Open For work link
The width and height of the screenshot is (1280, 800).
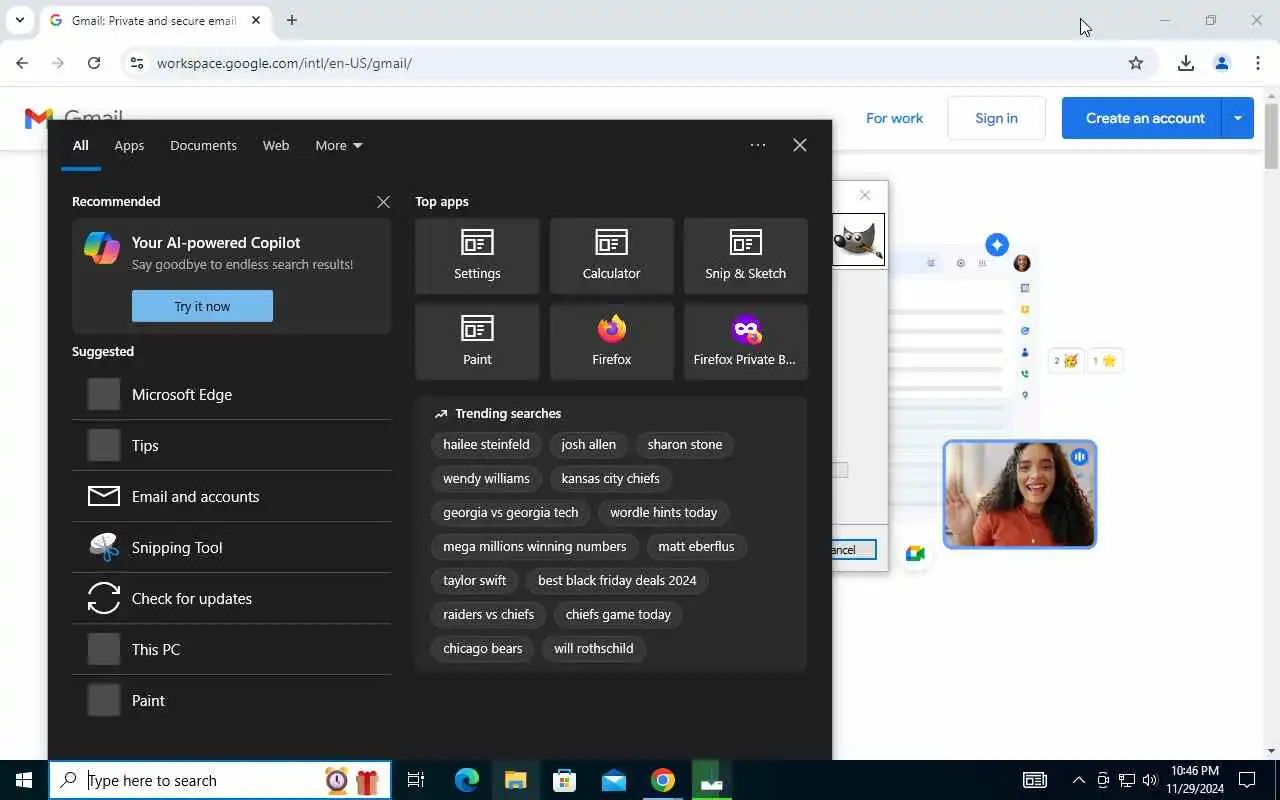tap(895, 118)
